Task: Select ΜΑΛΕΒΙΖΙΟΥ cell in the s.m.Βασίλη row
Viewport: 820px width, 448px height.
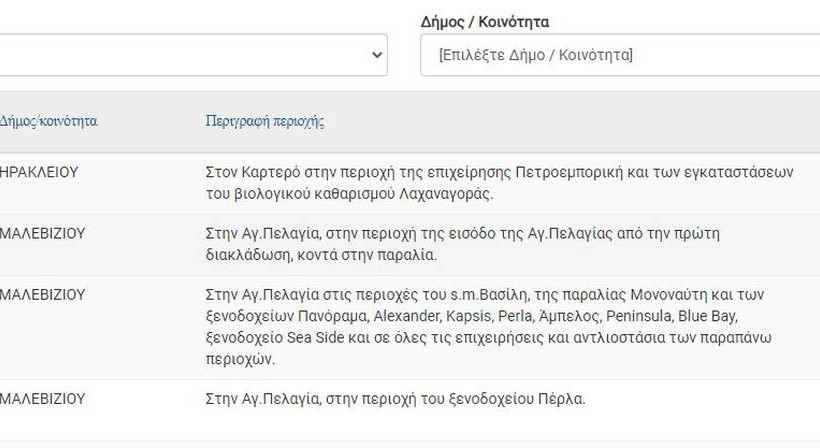Action: 43,294
